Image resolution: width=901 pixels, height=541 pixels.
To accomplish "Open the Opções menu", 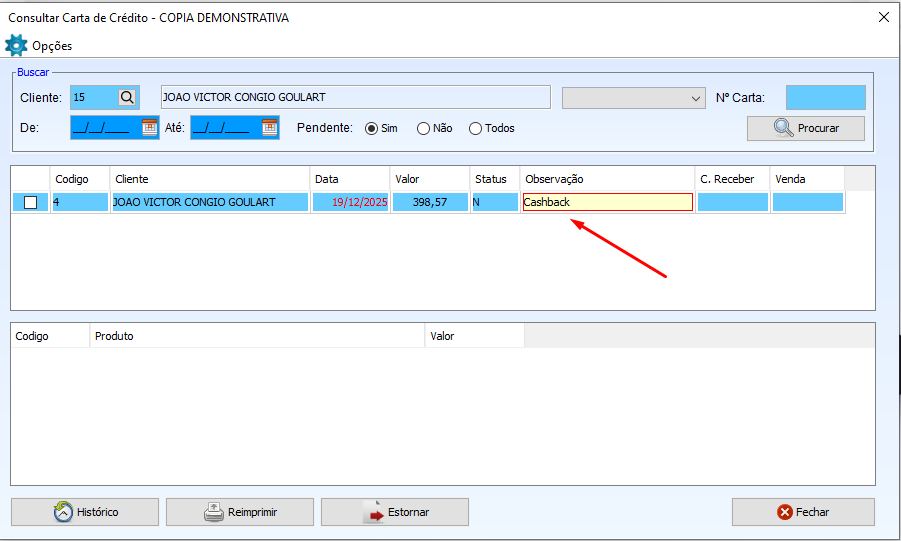I will click(52, 46).
